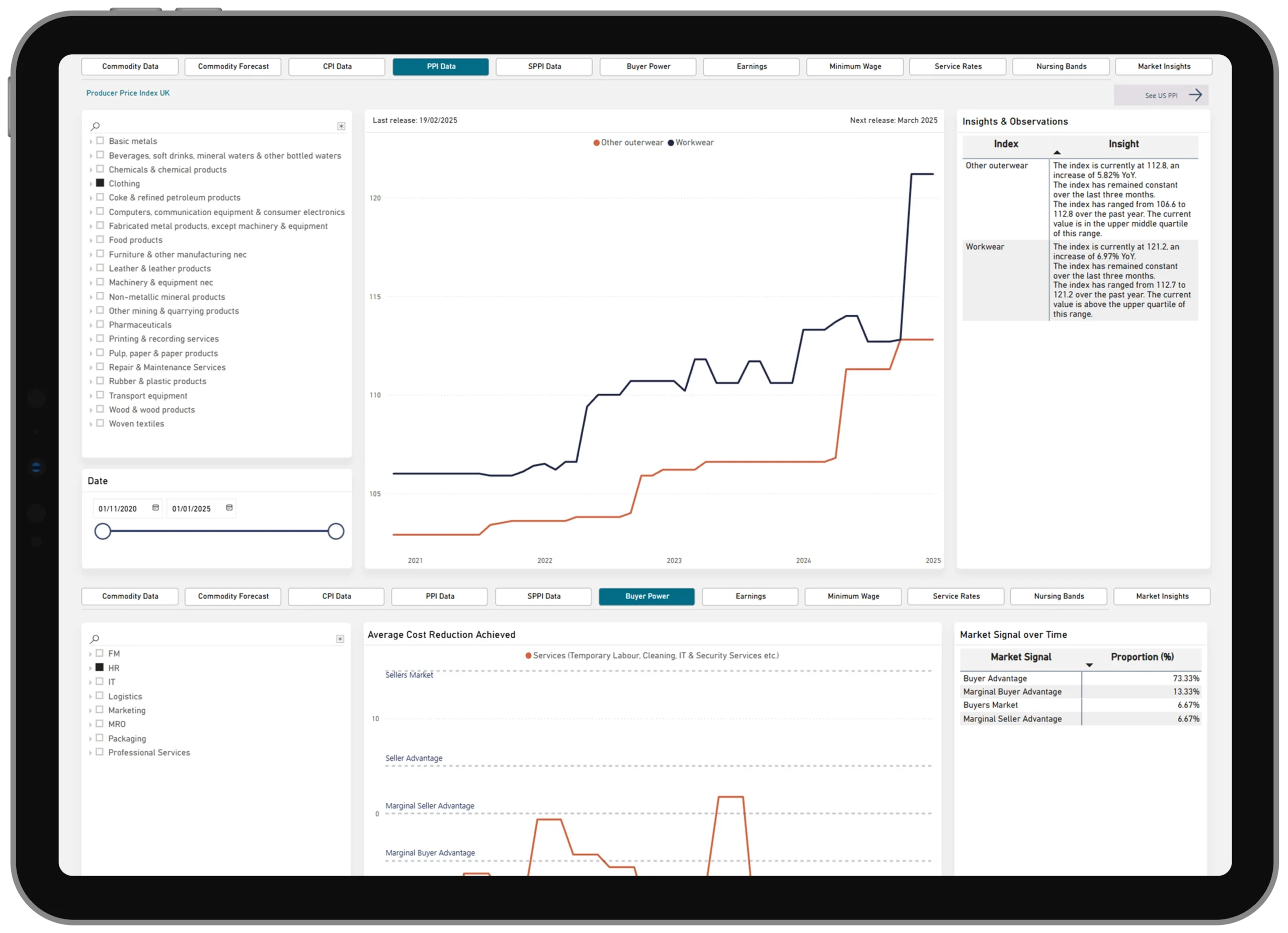Click the Services legend marker in the cost reduction chart

(x=528, y=655)
